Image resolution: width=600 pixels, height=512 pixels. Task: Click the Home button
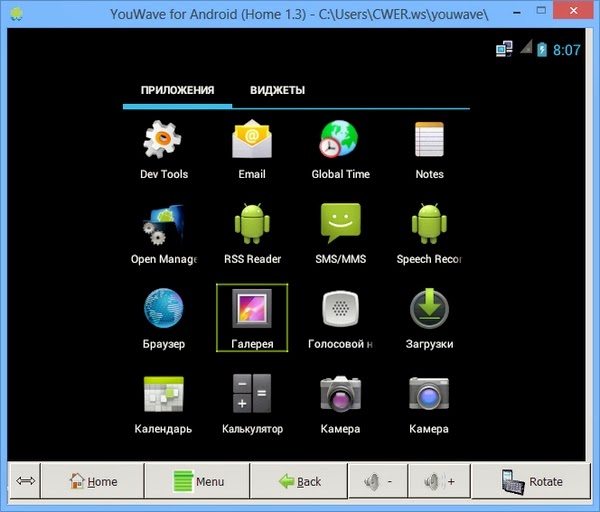tap(93, 481)
